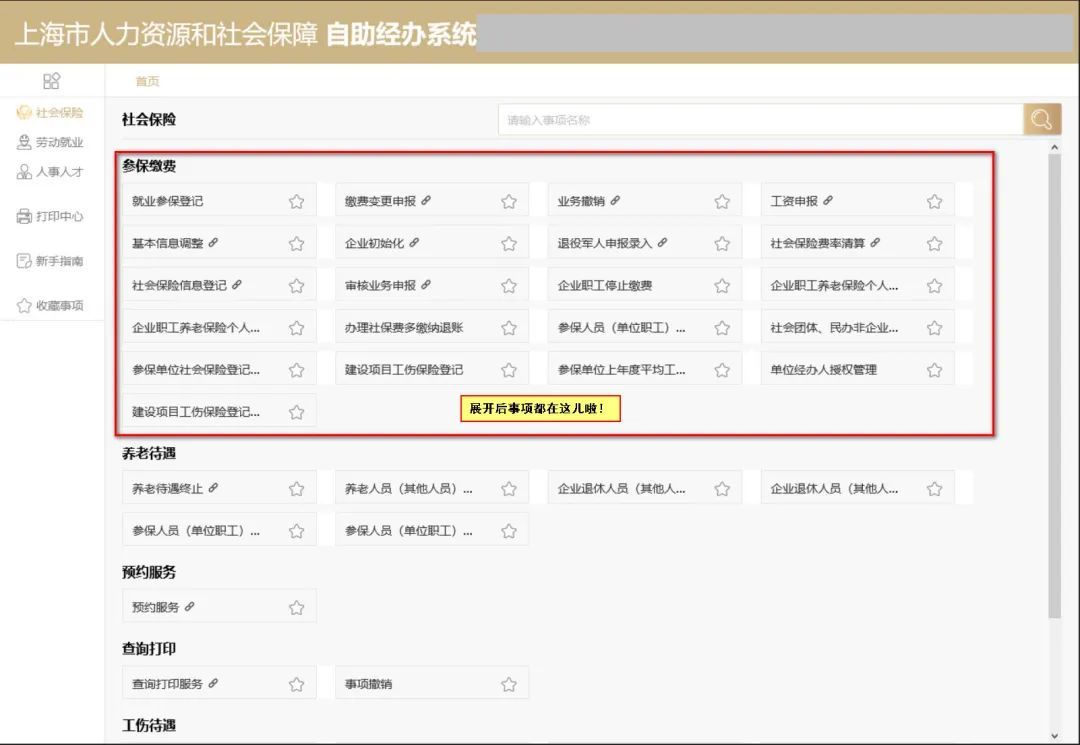
Task: Click link icon beside 基本信息调整
Action: tap(214, 242)
